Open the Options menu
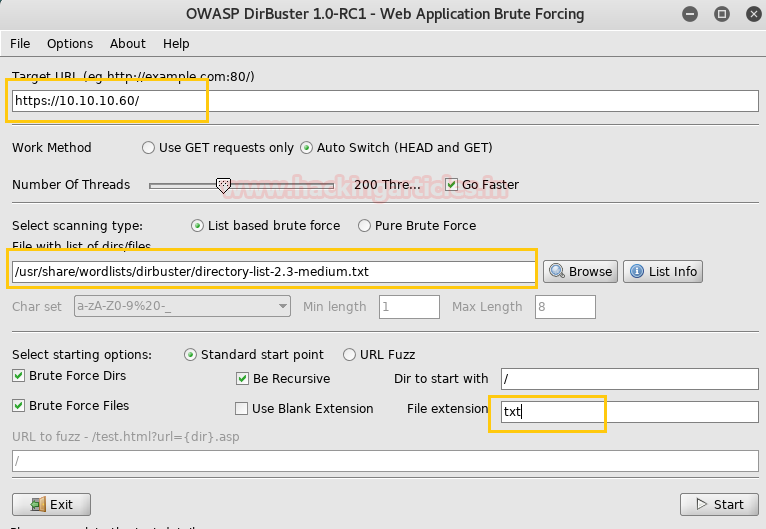 tap(70, 43)
